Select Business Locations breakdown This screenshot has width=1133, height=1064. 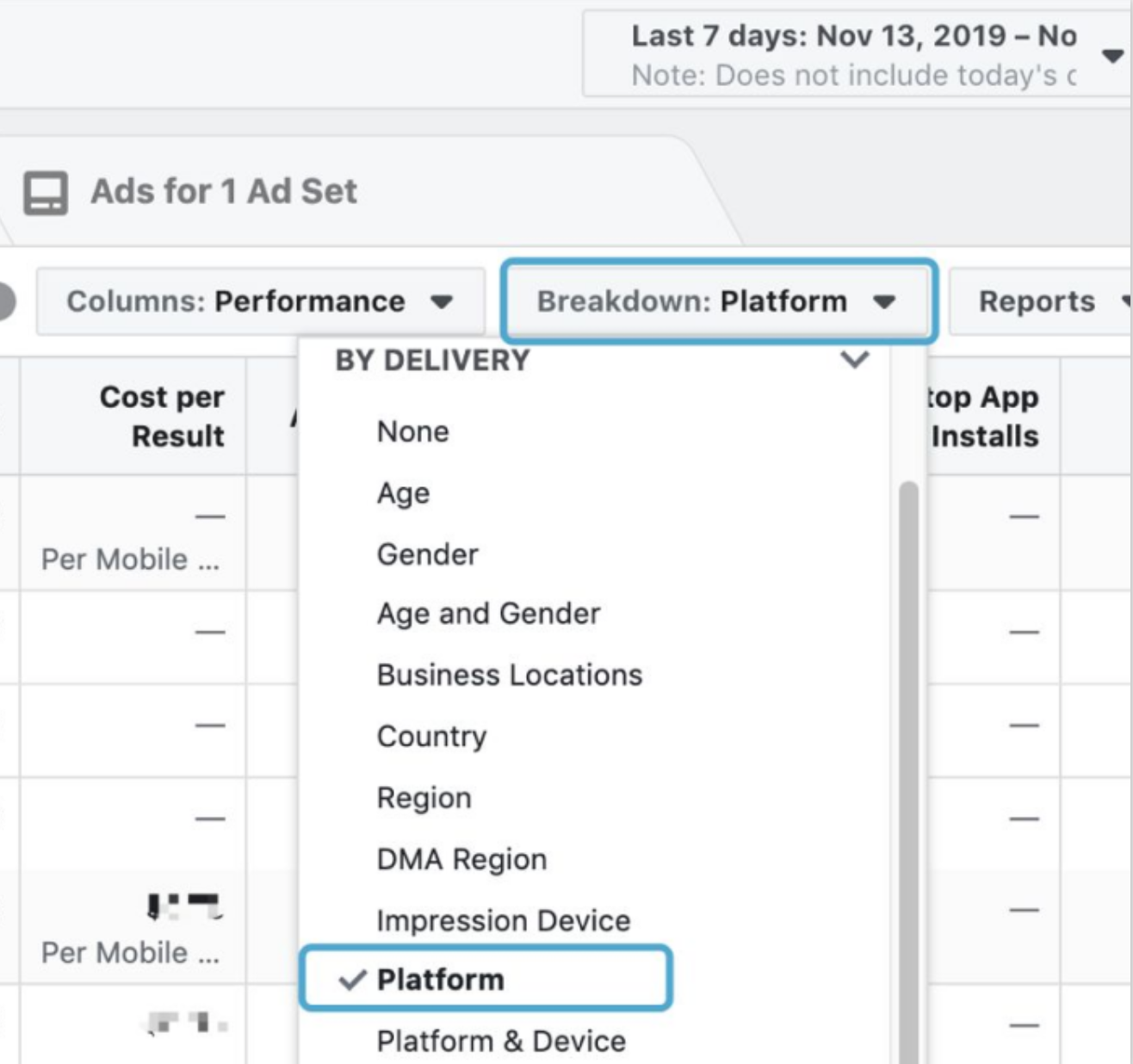[x=510, y=675]
